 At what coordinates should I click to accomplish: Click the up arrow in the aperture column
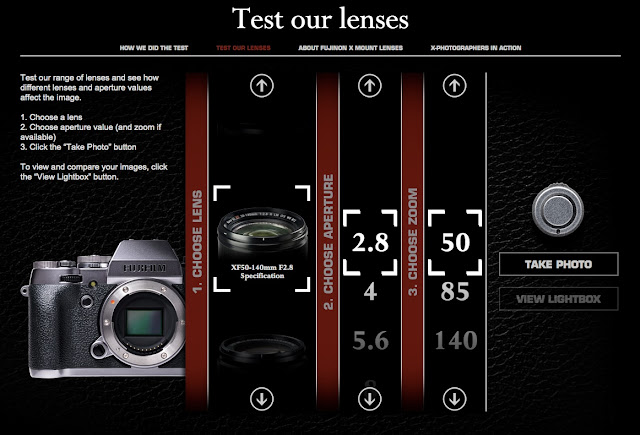[x=369, y=86]
